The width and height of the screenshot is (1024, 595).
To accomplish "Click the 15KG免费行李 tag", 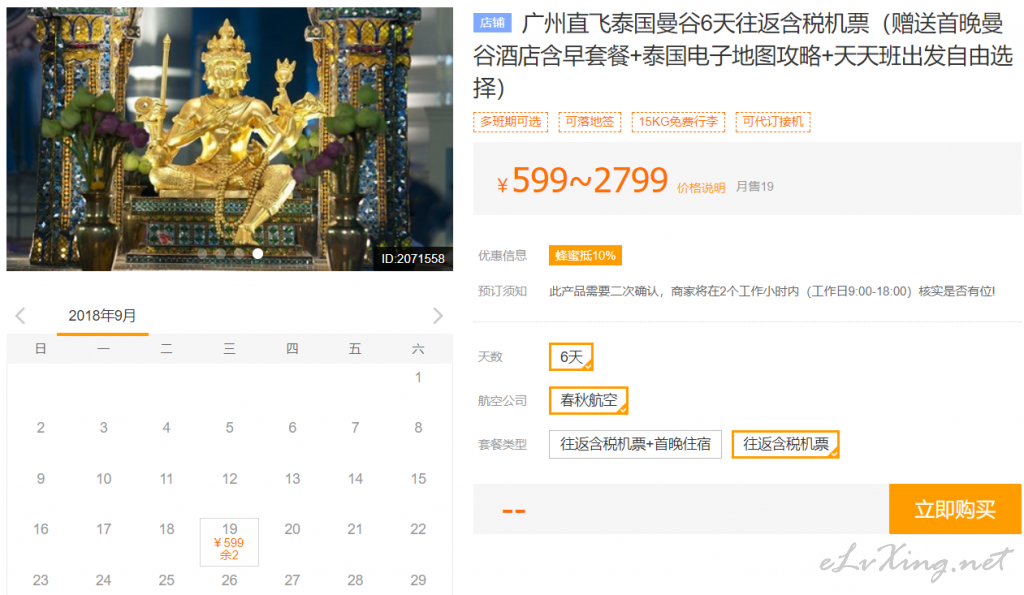I will 678,121.
